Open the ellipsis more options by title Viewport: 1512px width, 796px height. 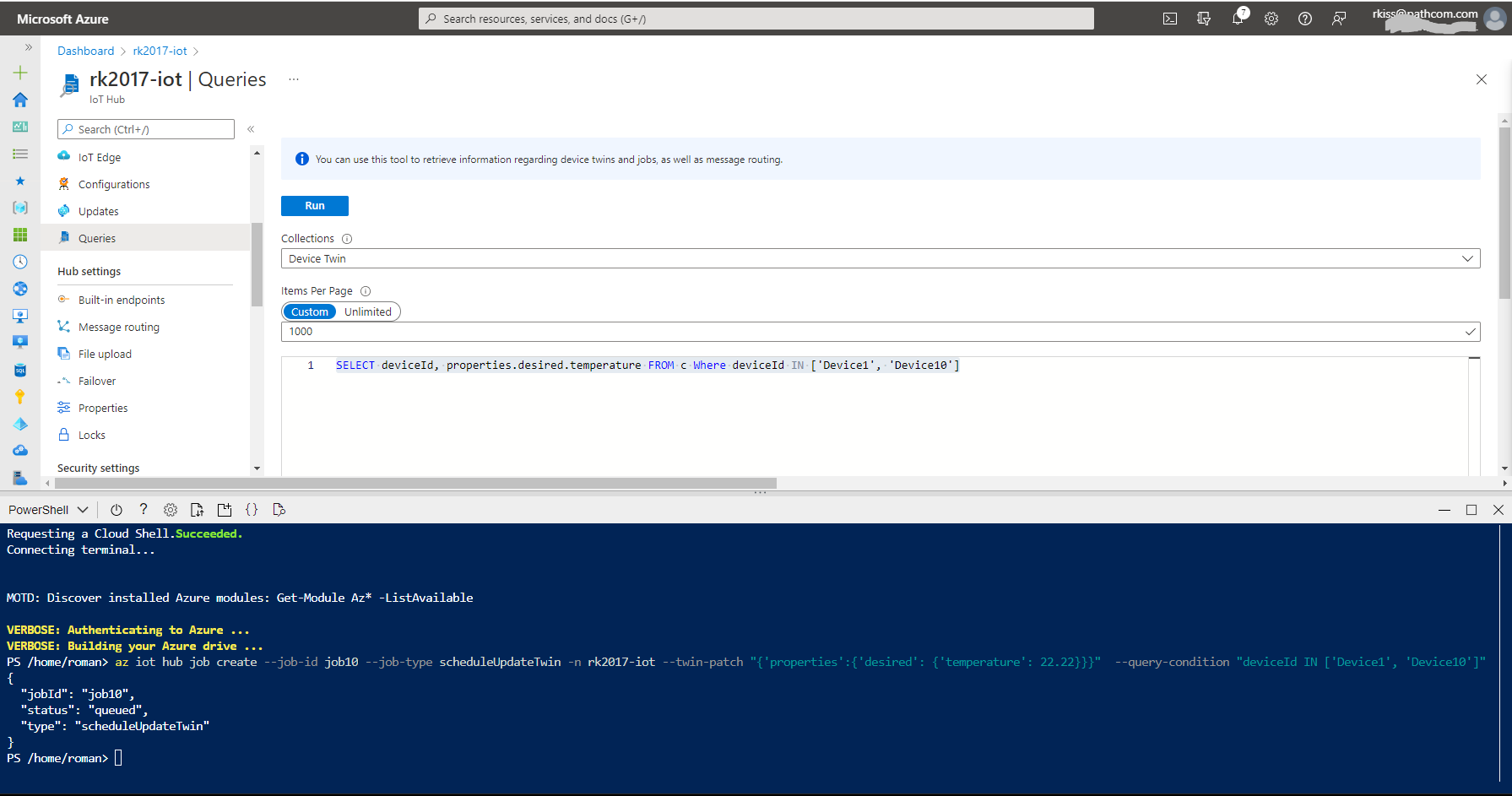[x=294, y=79]
